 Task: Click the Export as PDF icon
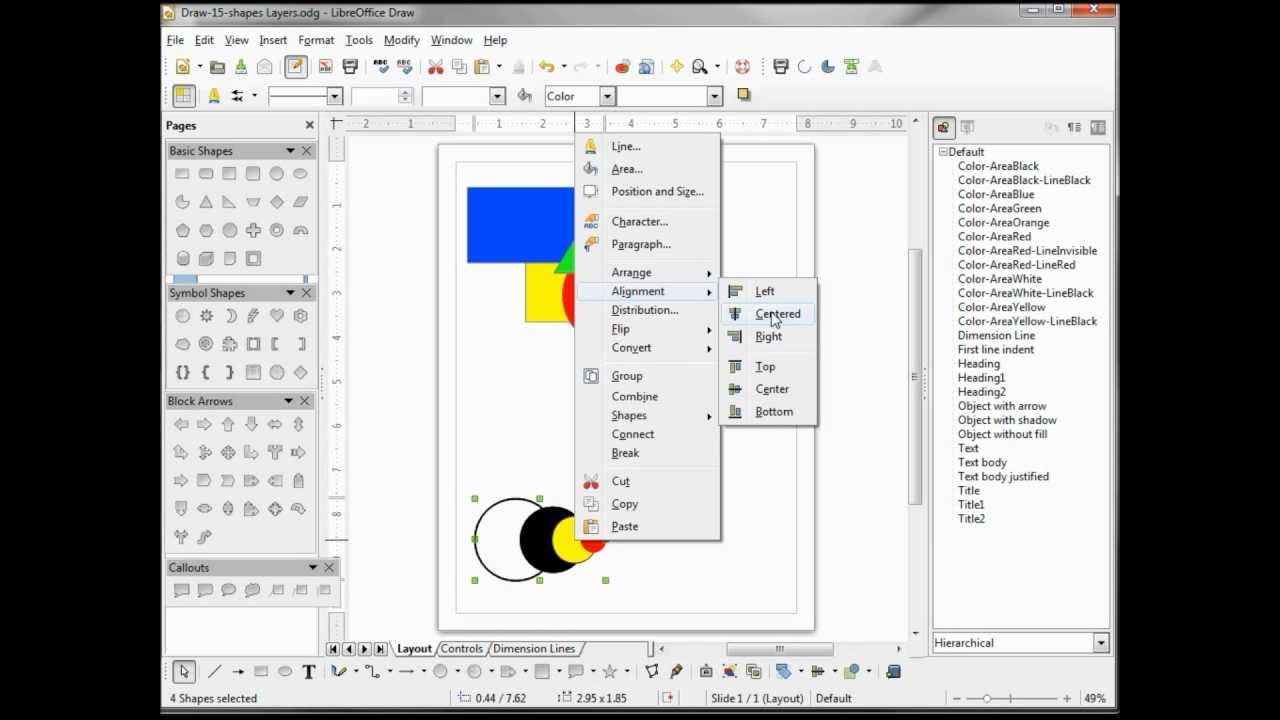pyautogui.click(x=325, y=67)
